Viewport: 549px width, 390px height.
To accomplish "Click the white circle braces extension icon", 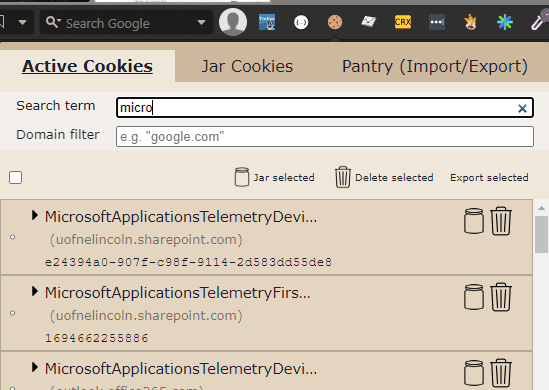I will (x=301, y=22).
